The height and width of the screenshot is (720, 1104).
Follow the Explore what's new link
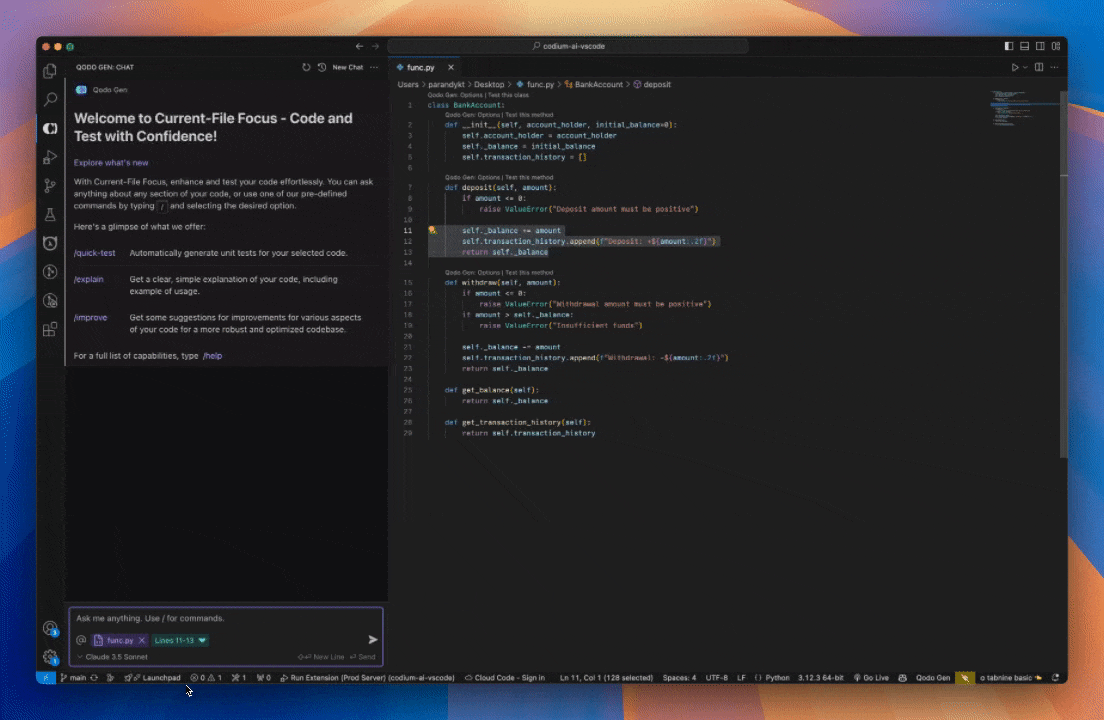(111, 163)
